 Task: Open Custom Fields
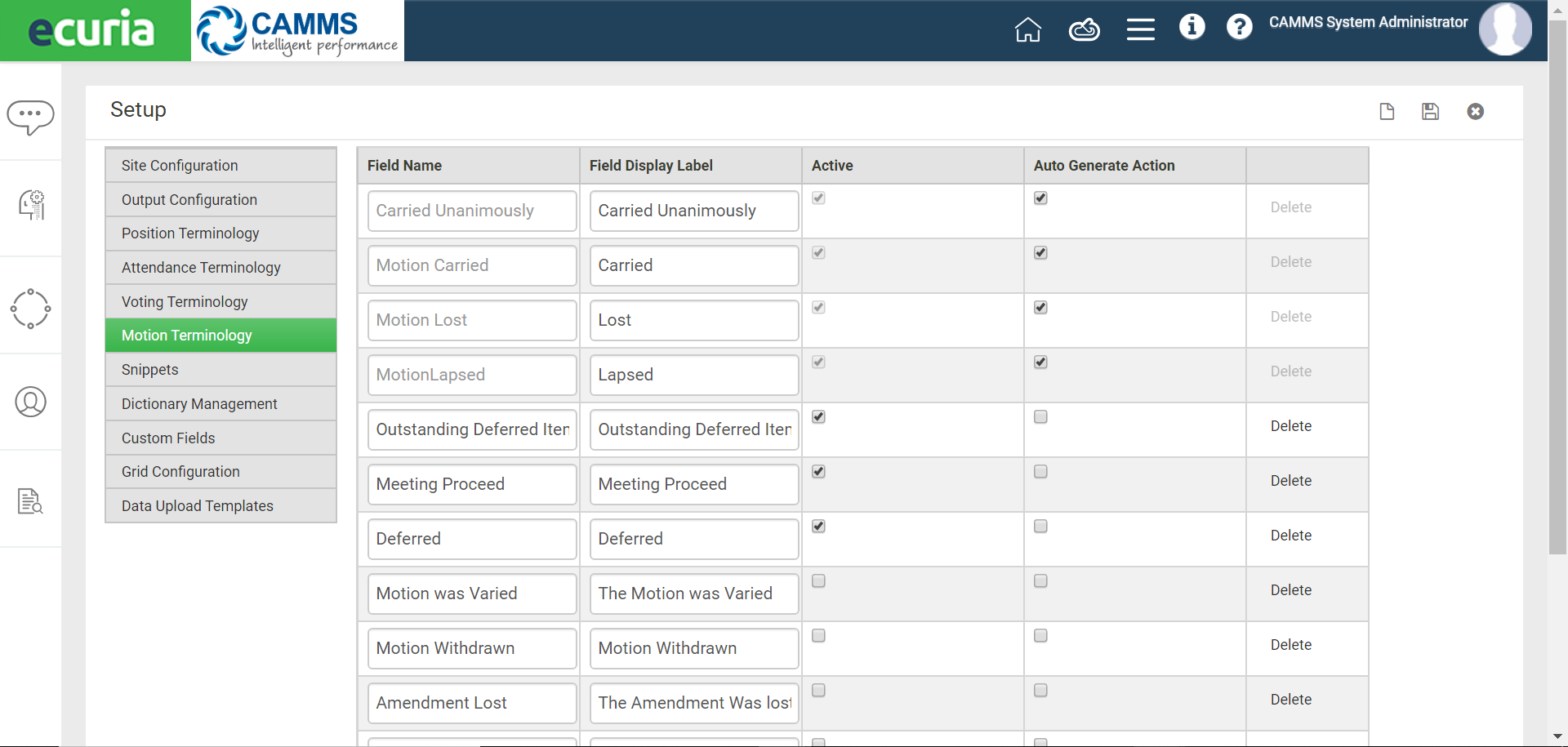(220, 438)
